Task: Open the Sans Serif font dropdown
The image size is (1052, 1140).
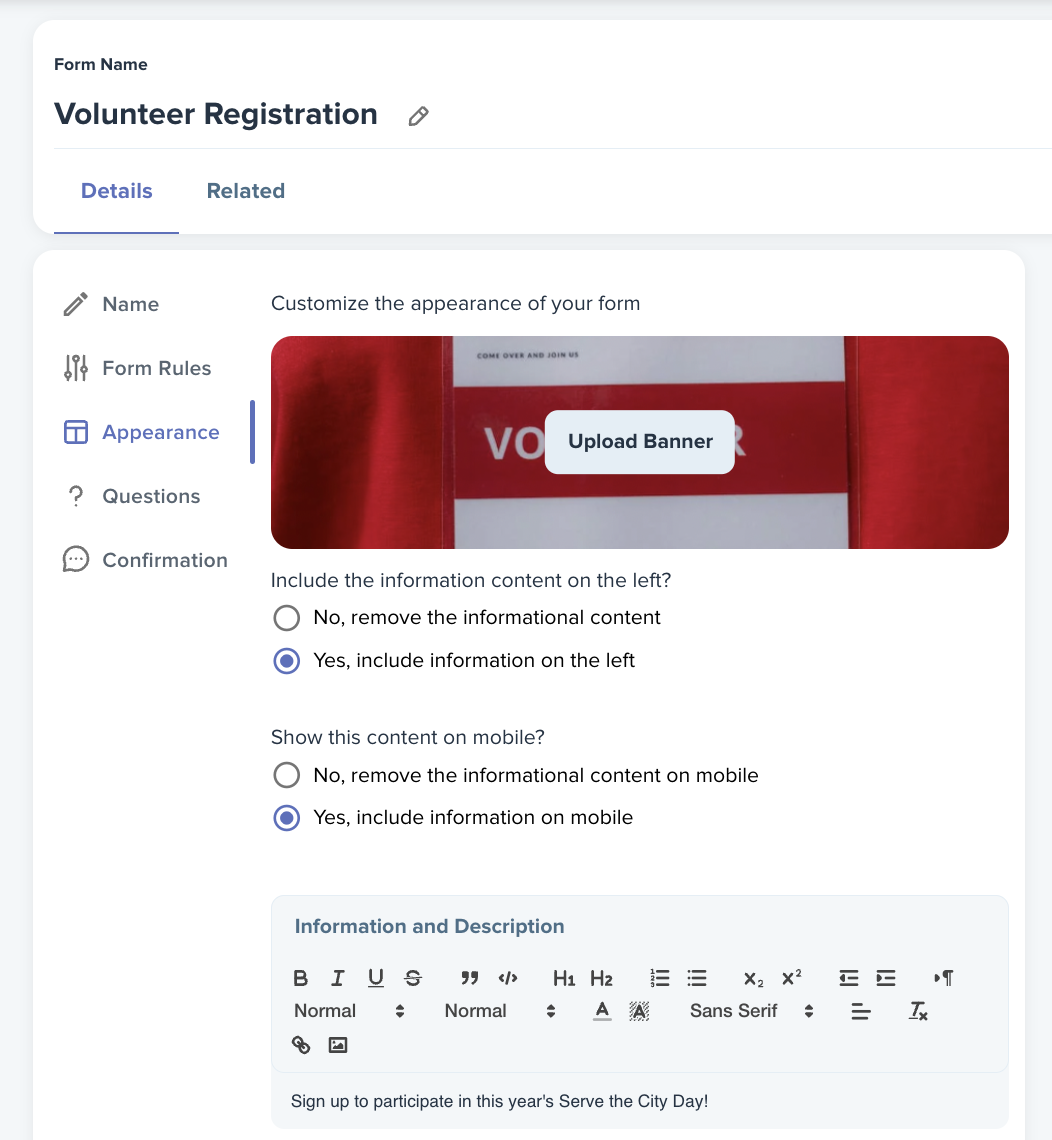Action: tap(751, 1011)
